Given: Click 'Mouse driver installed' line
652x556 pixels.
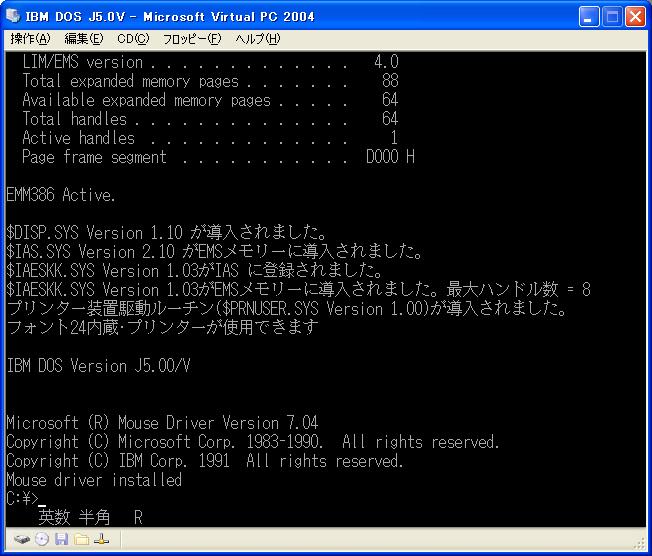Looking at the screenshot, I should click(x=94, y=479).
